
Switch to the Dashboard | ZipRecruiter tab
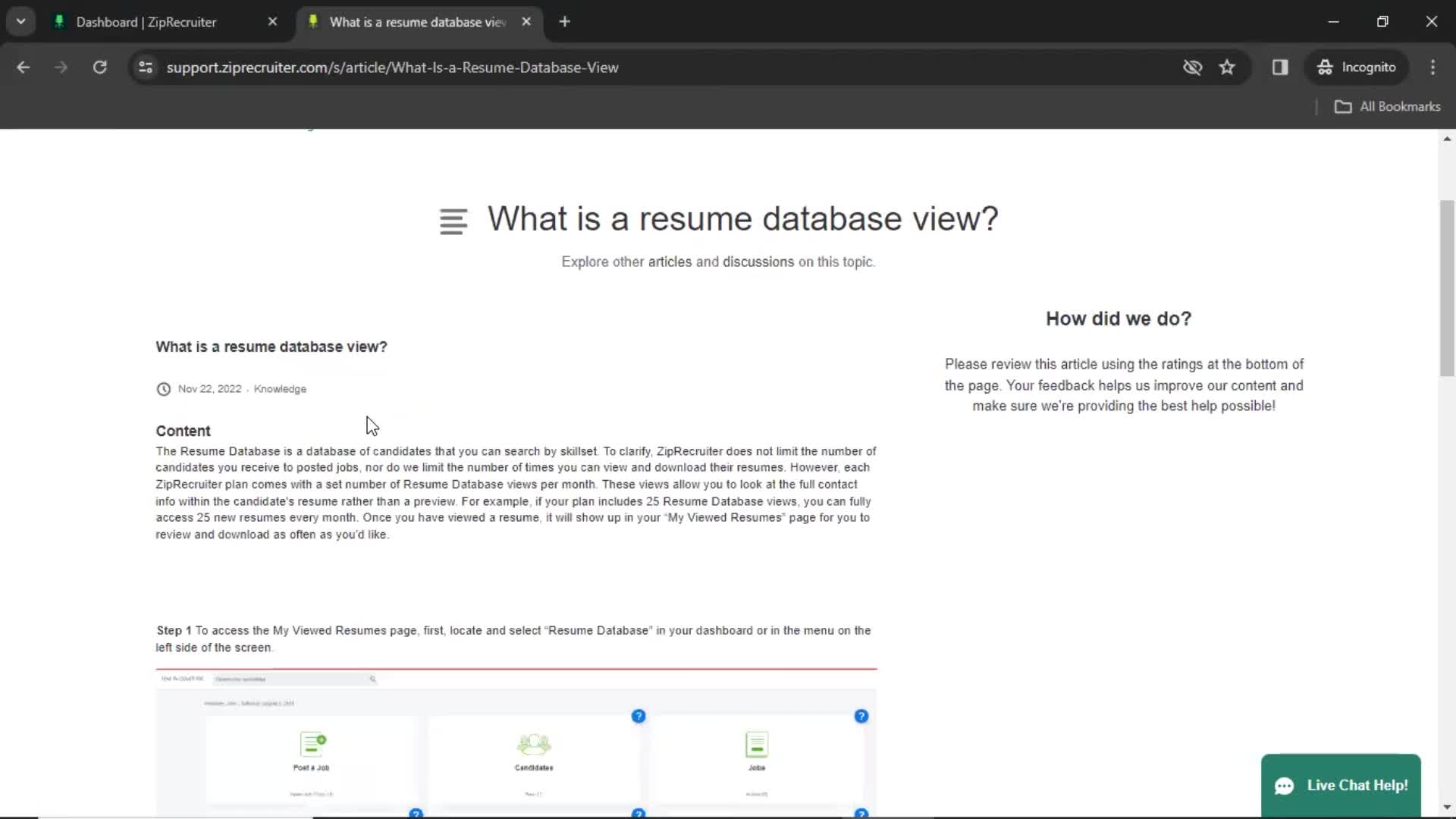tap(146, 22)
